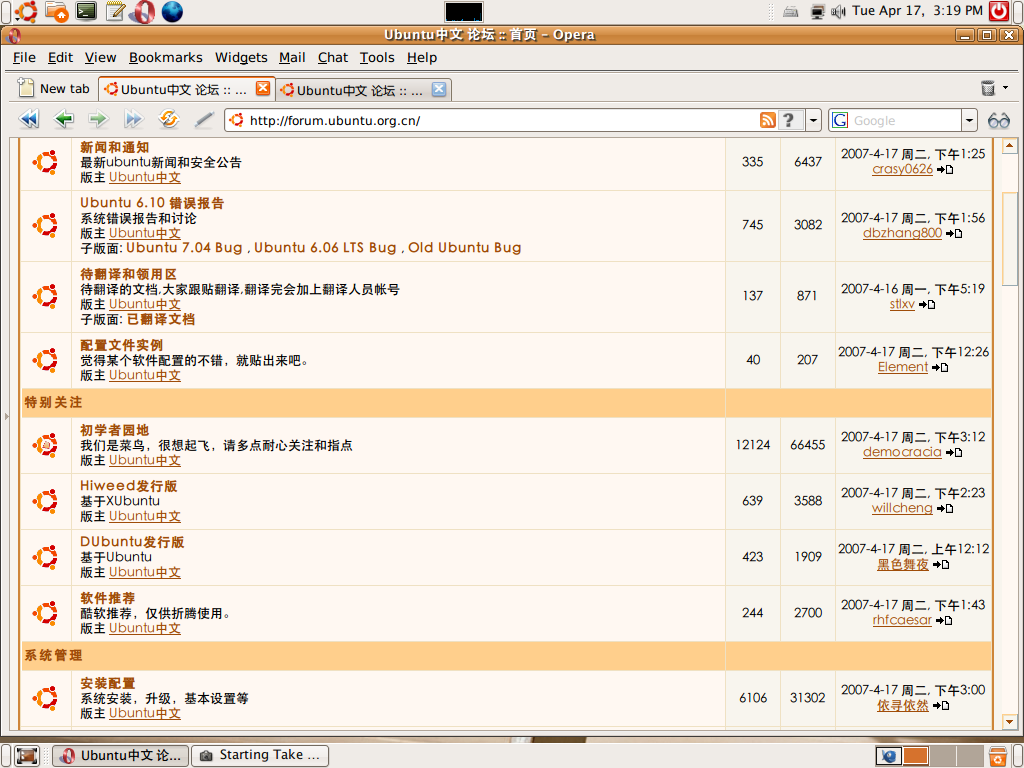Launch Opera from the top panel icon
This screenshot has height=768, width=1024.
pos(143,11)
